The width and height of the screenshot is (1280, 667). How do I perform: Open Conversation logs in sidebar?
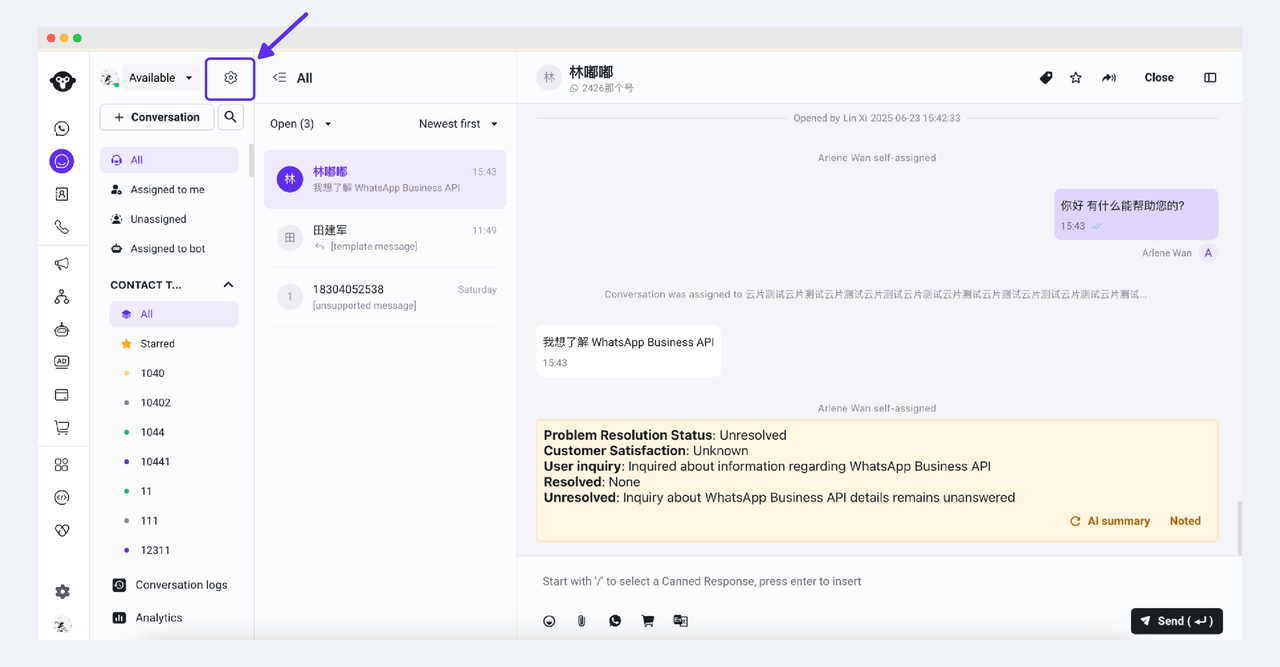coord(181,585)
